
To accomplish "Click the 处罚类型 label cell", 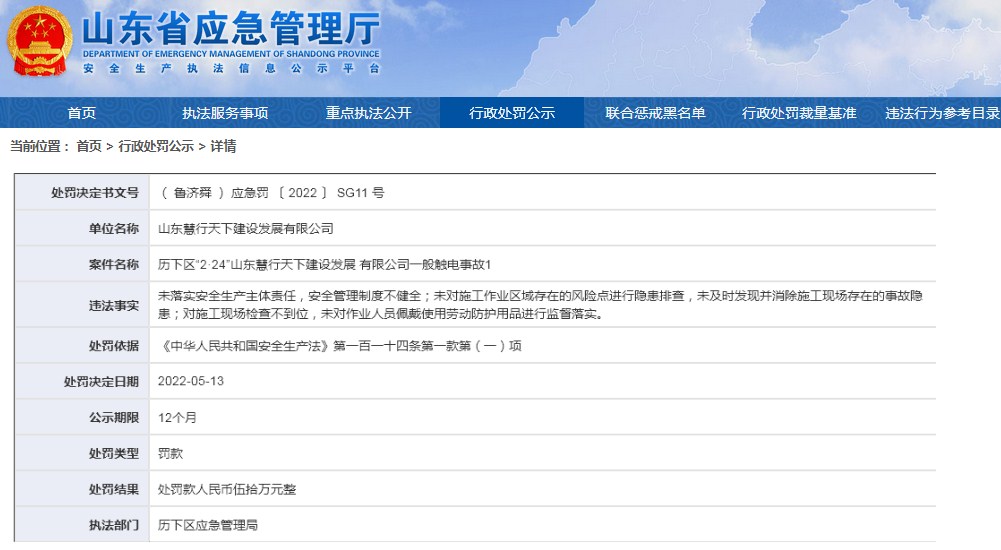I will 82,453.
